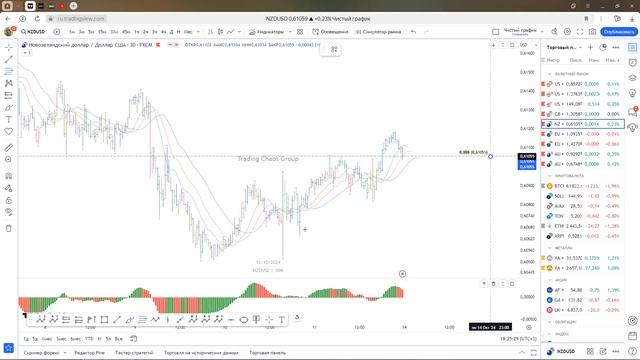Take a chart snapshot with camera
The height and width of the screenshot is (360, 640).
[x=592, y=31]
